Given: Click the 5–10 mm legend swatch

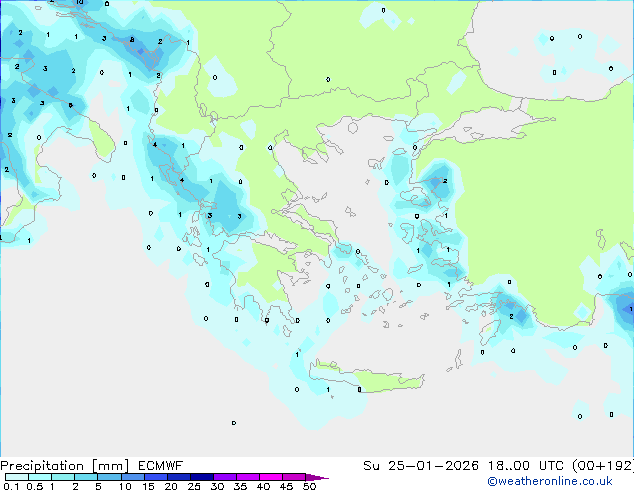Looking at the screenshot, I should (x=109, y=477).
